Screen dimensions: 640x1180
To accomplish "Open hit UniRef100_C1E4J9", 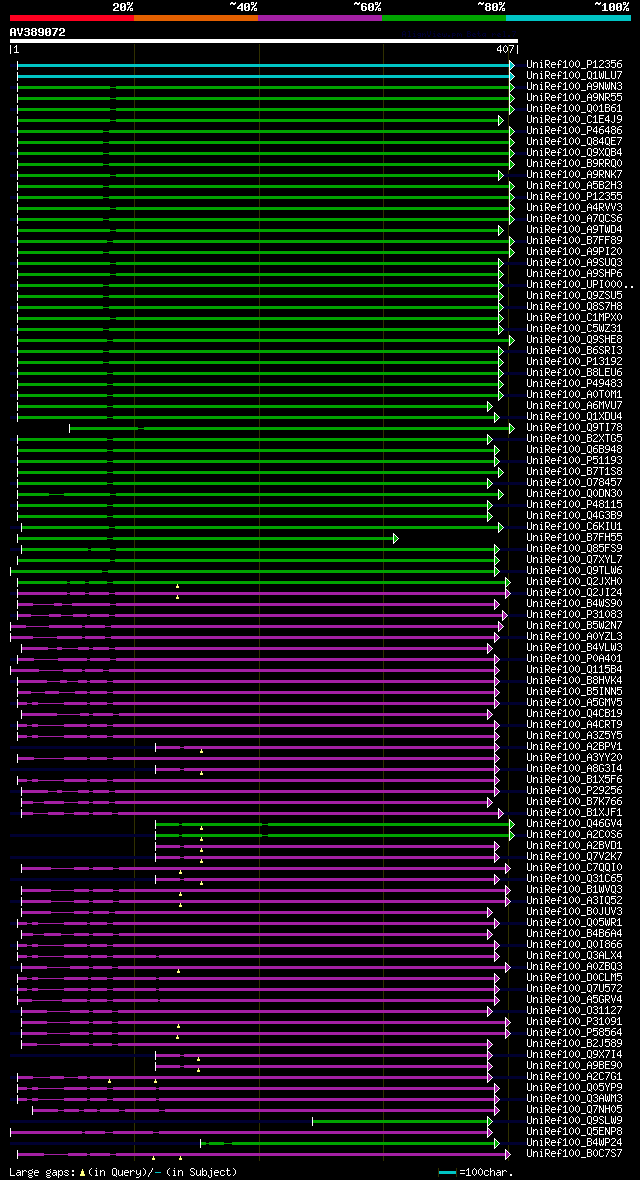I will pyautogui.click(x=574, y=120).
